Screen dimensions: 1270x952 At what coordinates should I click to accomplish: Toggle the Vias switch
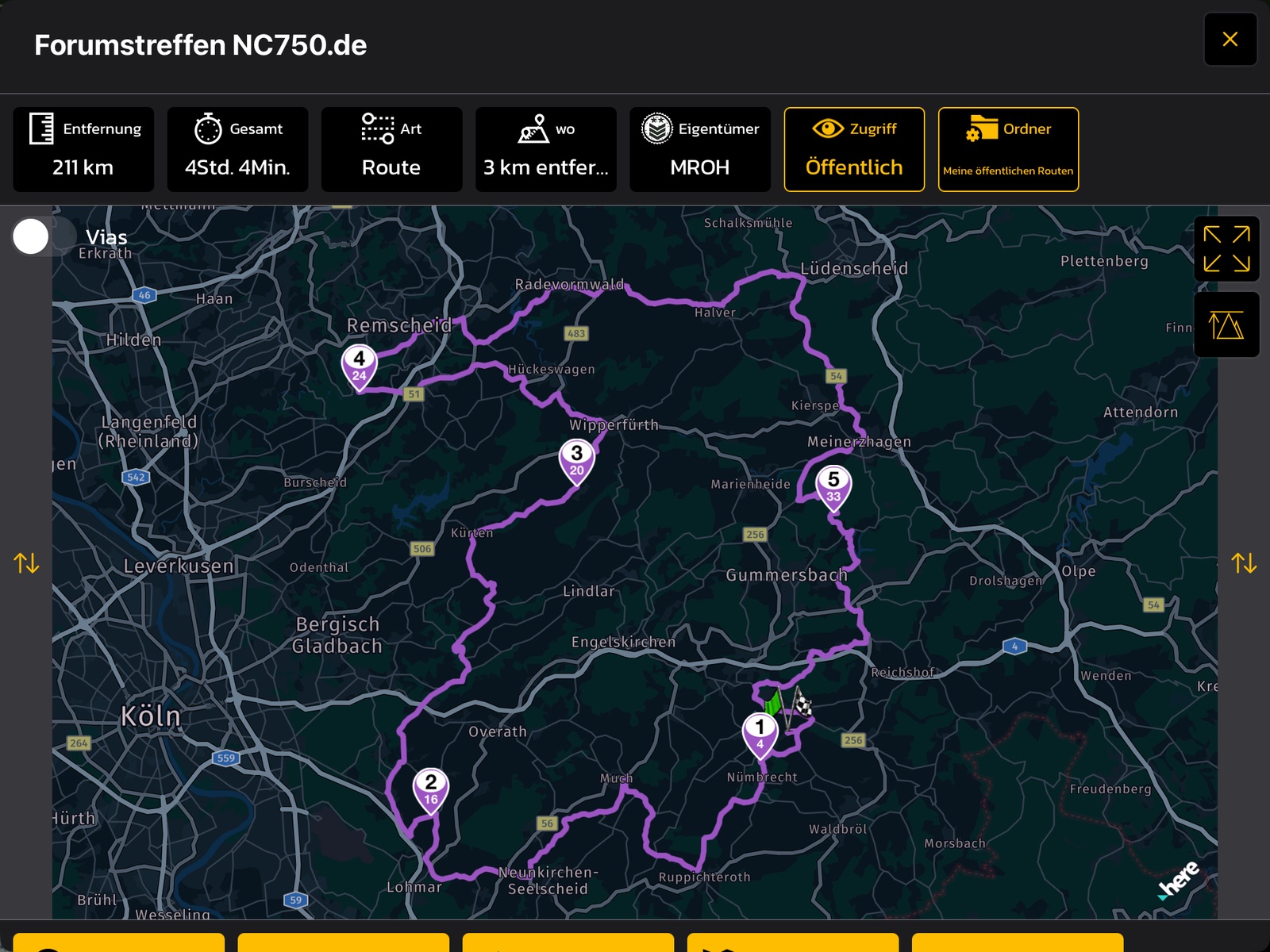tap(44, 236)
